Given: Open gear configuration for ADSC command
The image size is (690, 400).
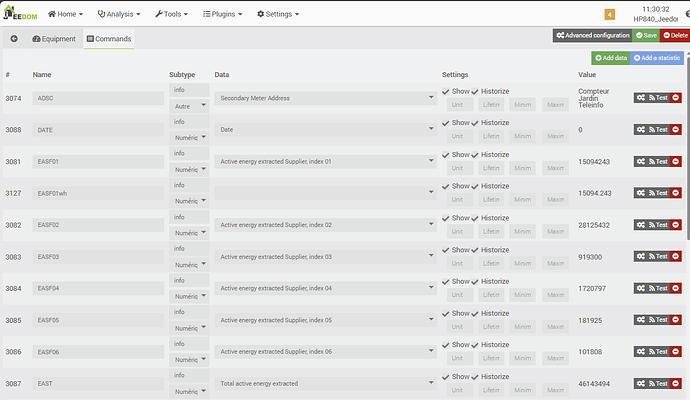Looking at the screenshot, I should click(x=640, y=98).
